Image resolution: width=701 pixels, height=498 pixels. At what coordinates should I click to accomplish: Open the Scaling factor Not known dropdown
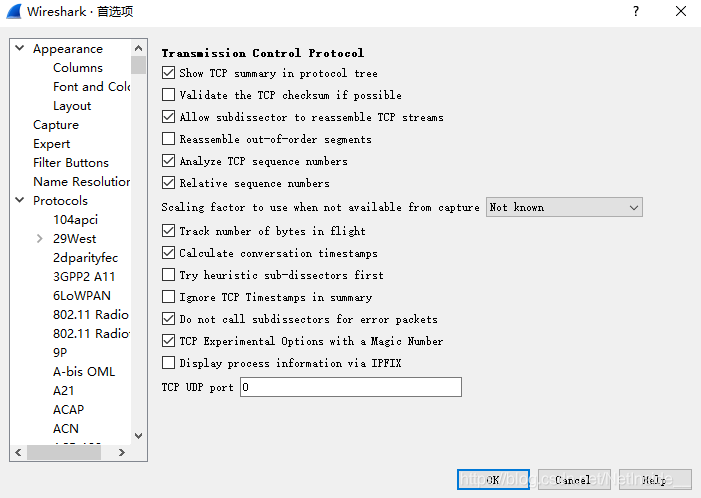564,207
